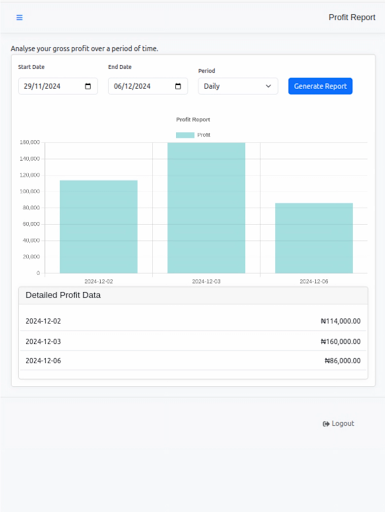Click the Logout link

tap(338, 424)
